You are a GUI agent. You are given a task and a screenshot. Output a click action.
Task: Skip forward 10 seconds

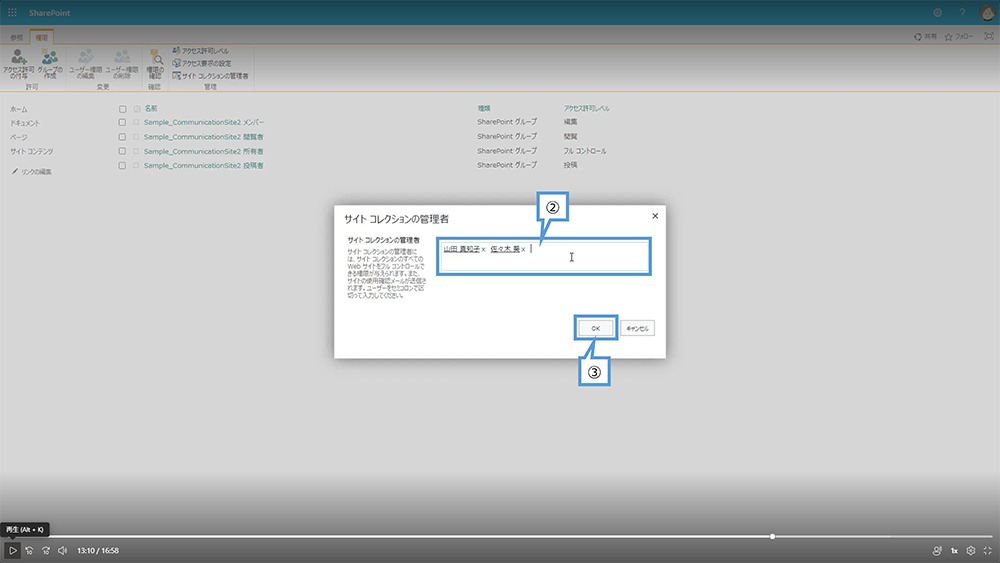coord(46,550)
